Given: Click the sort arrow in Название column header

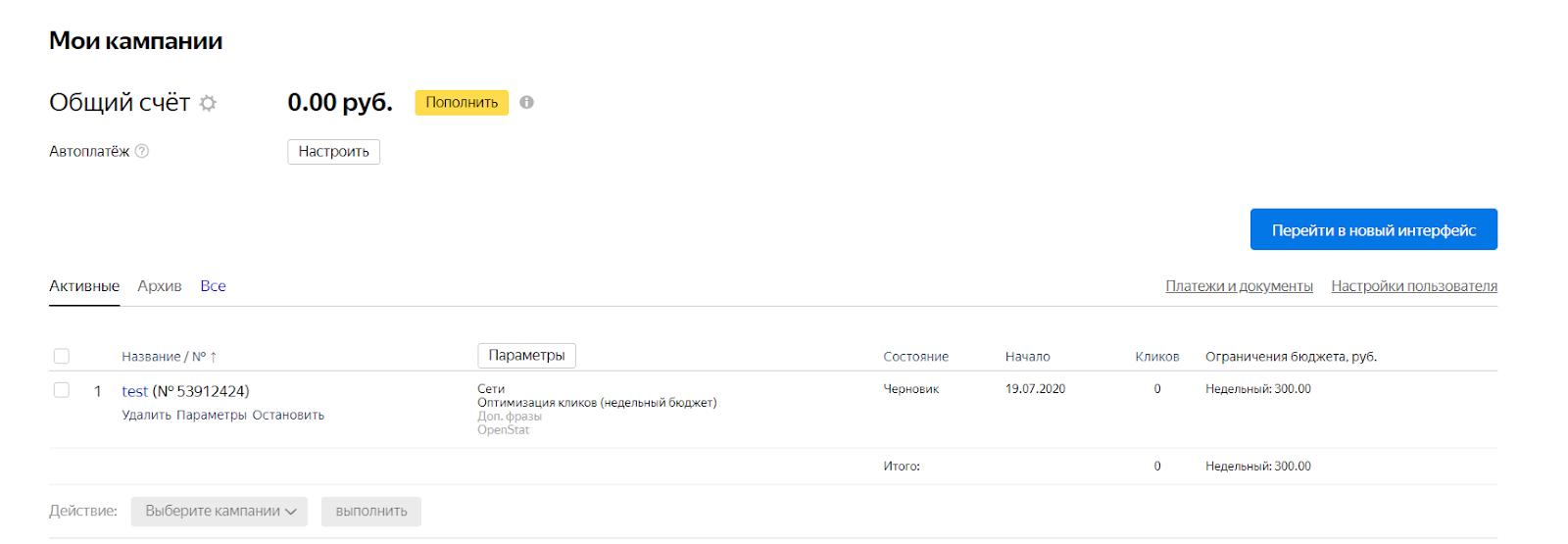Looking at the screenshot, I should pos(214,357).
